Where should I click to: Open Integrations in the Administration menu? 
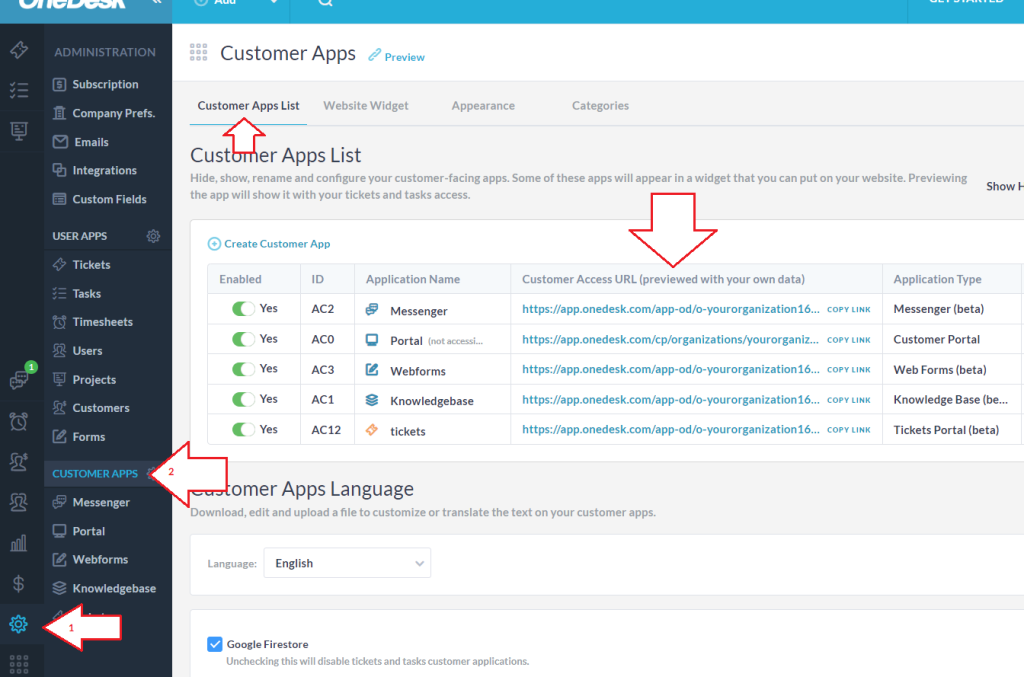coord(104,171)
